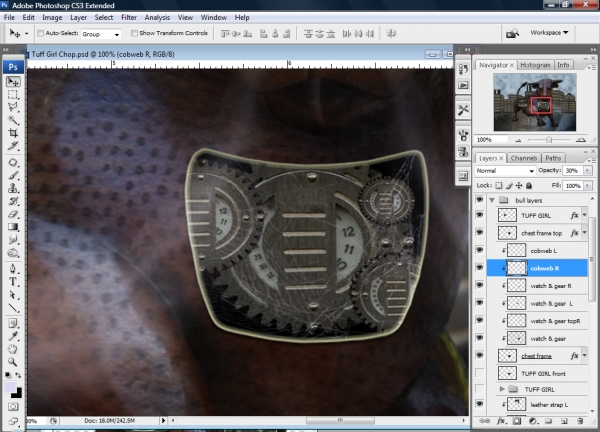
Task: Switch to the Paths tab
Action: pos(553,158)
